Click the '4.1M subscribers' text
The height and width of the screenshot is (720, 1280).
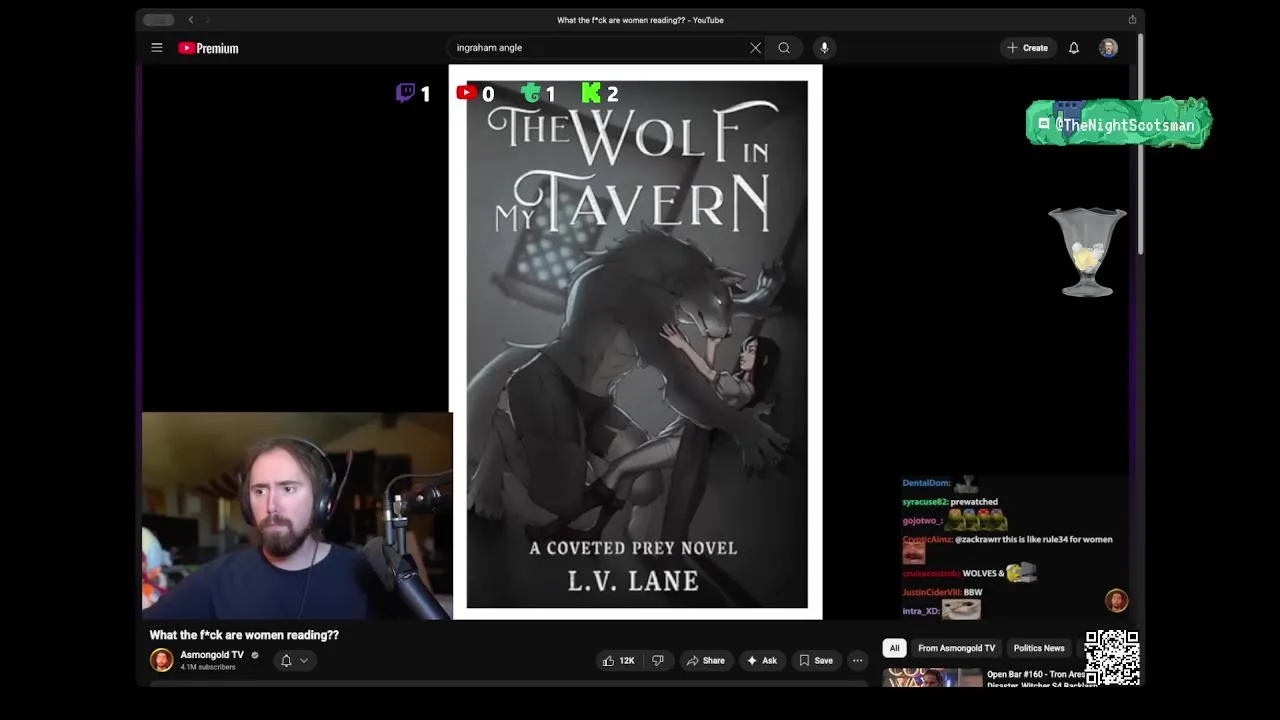[208, 667]
